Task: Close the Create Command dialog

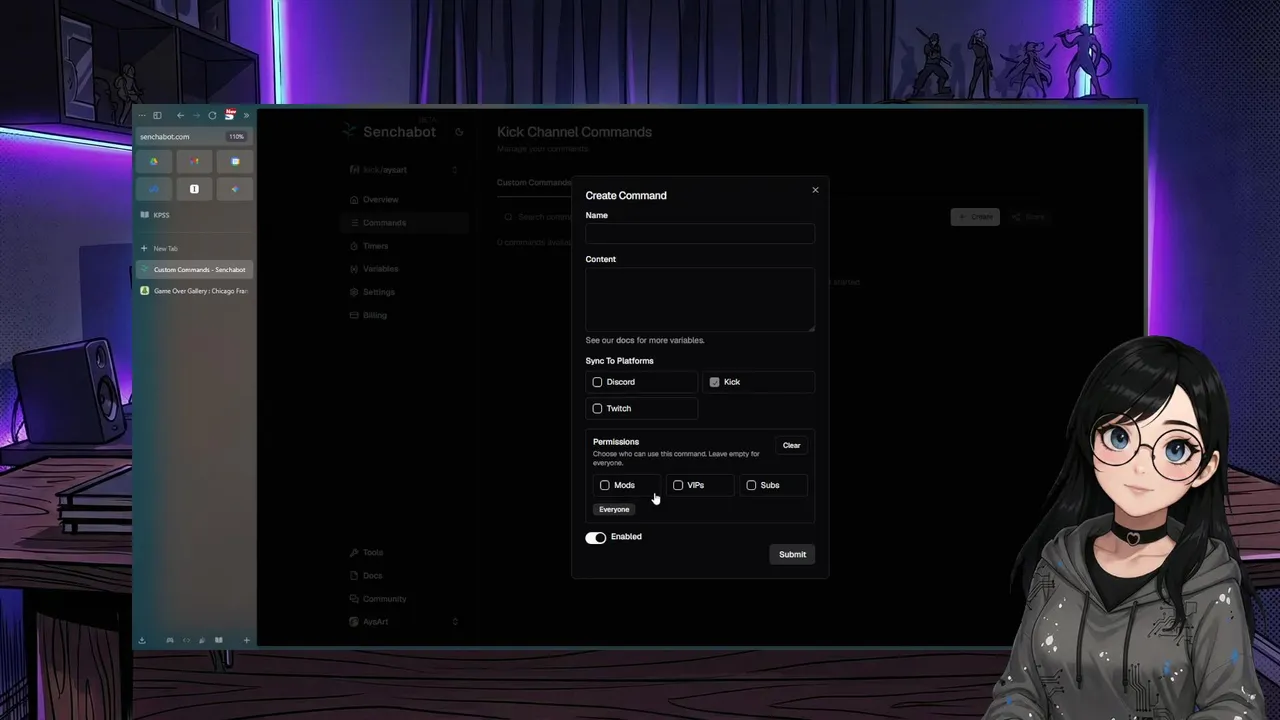Action: click(815, 190)
